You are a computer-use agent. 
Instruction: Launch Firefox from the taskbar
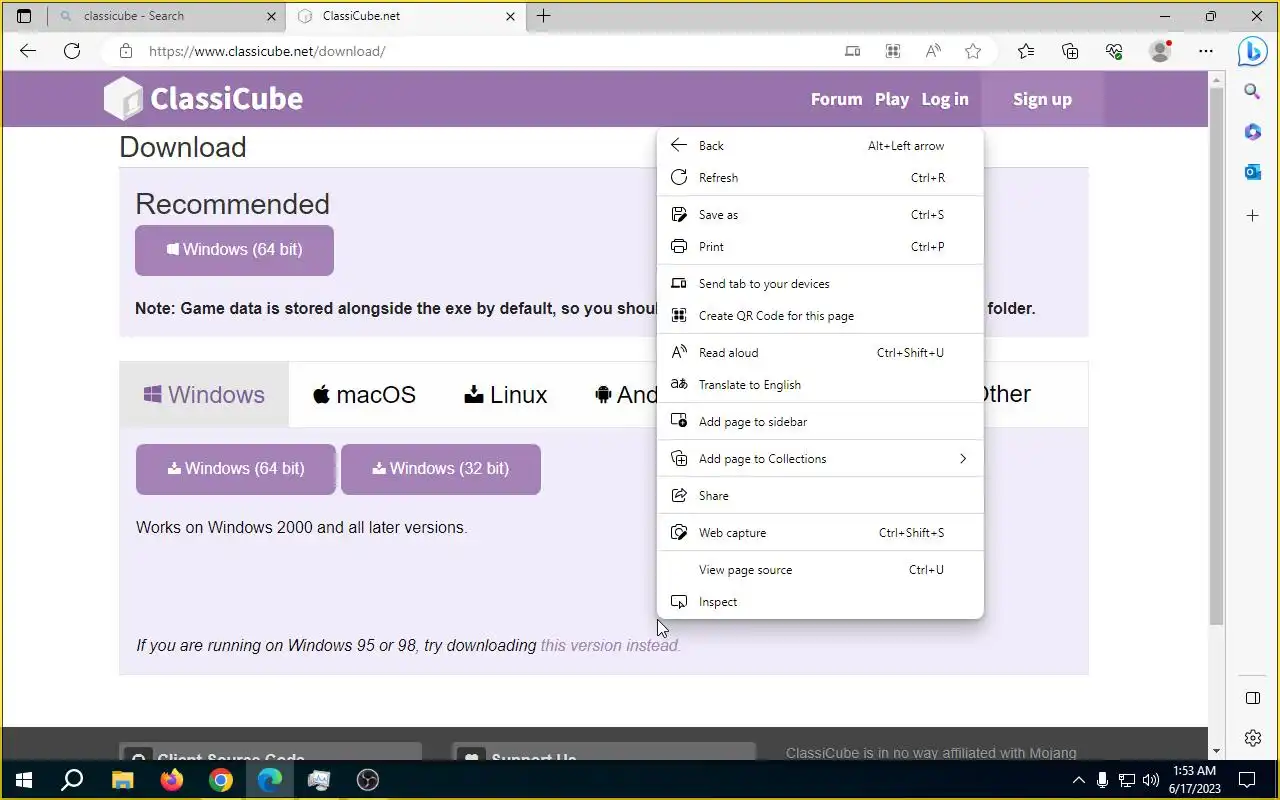[171, 780]
